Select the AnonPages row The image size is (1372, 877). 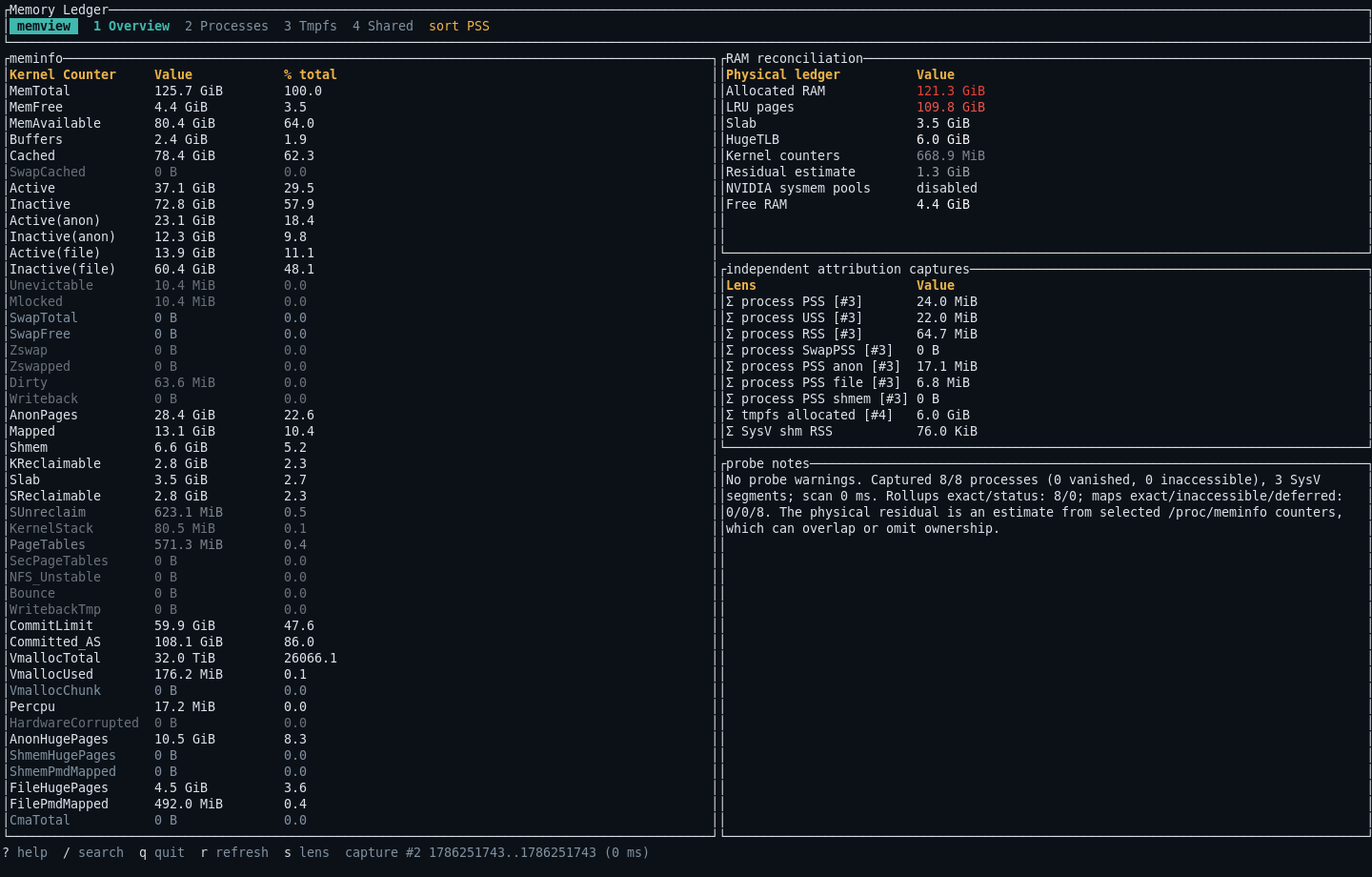pyautogui.click(x=360, y=415)
